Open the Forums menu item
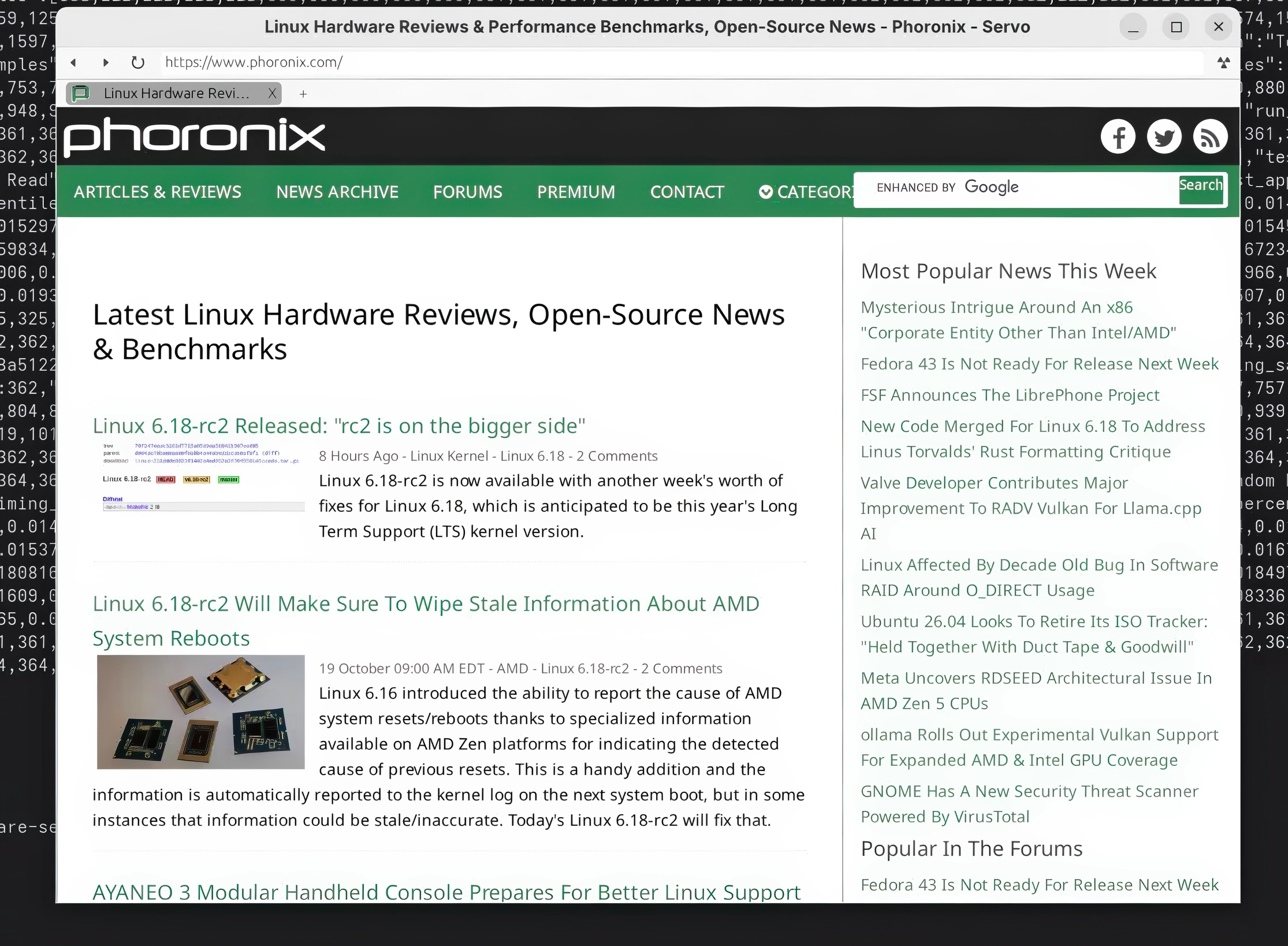This screenshot has width=1288, height=946. (x=467, y=192)
